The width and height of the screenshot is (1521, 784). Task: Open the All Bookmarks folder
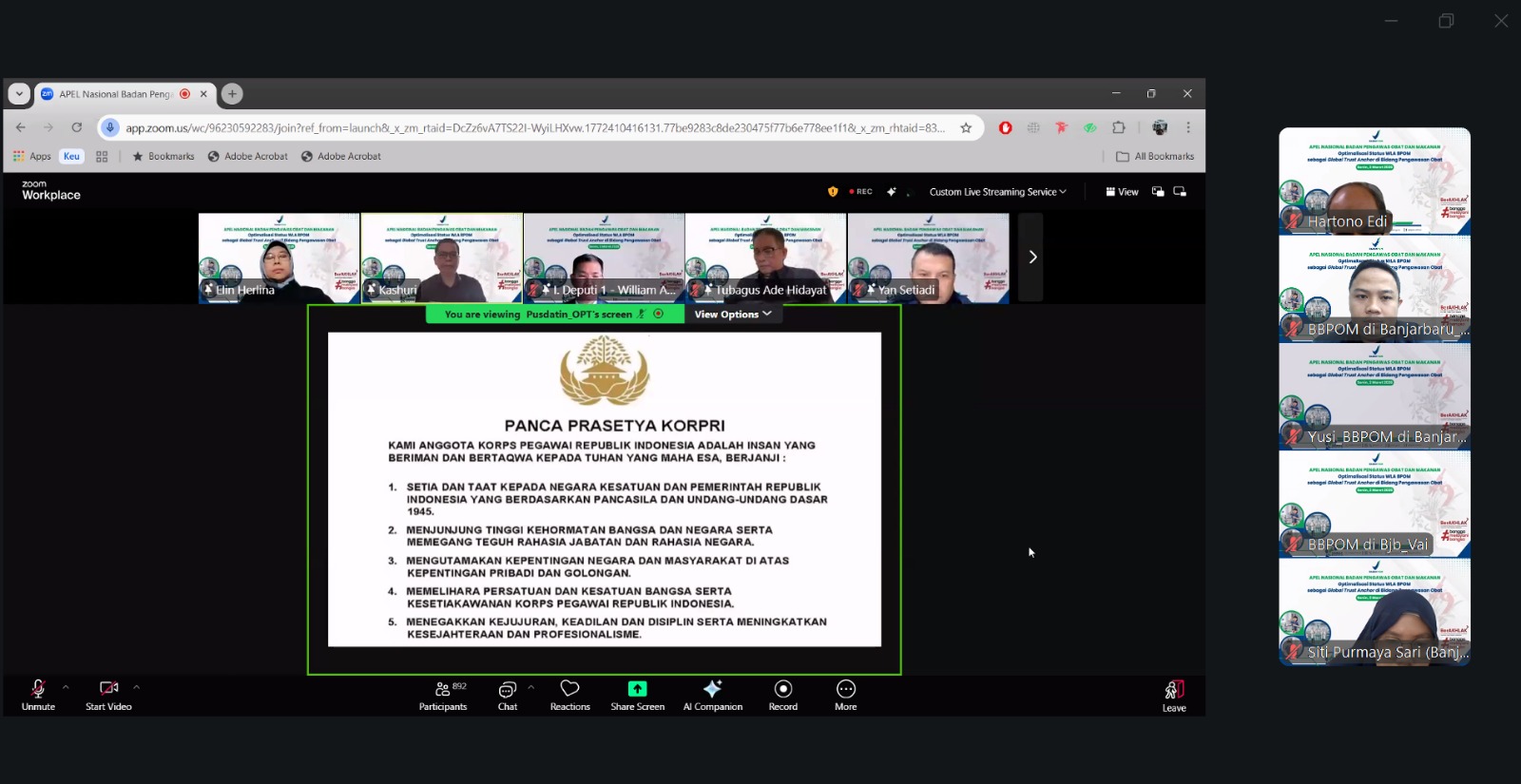1155,157
